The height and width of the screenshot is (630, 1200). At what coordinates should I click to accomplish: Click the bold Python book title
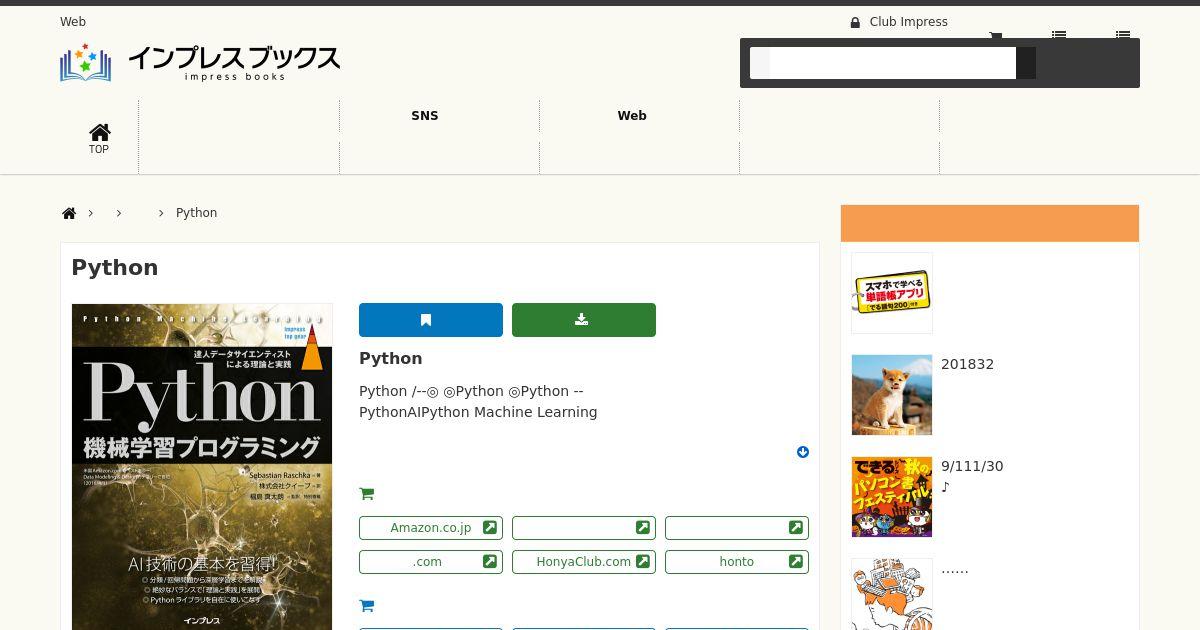[x=391, y=359]
